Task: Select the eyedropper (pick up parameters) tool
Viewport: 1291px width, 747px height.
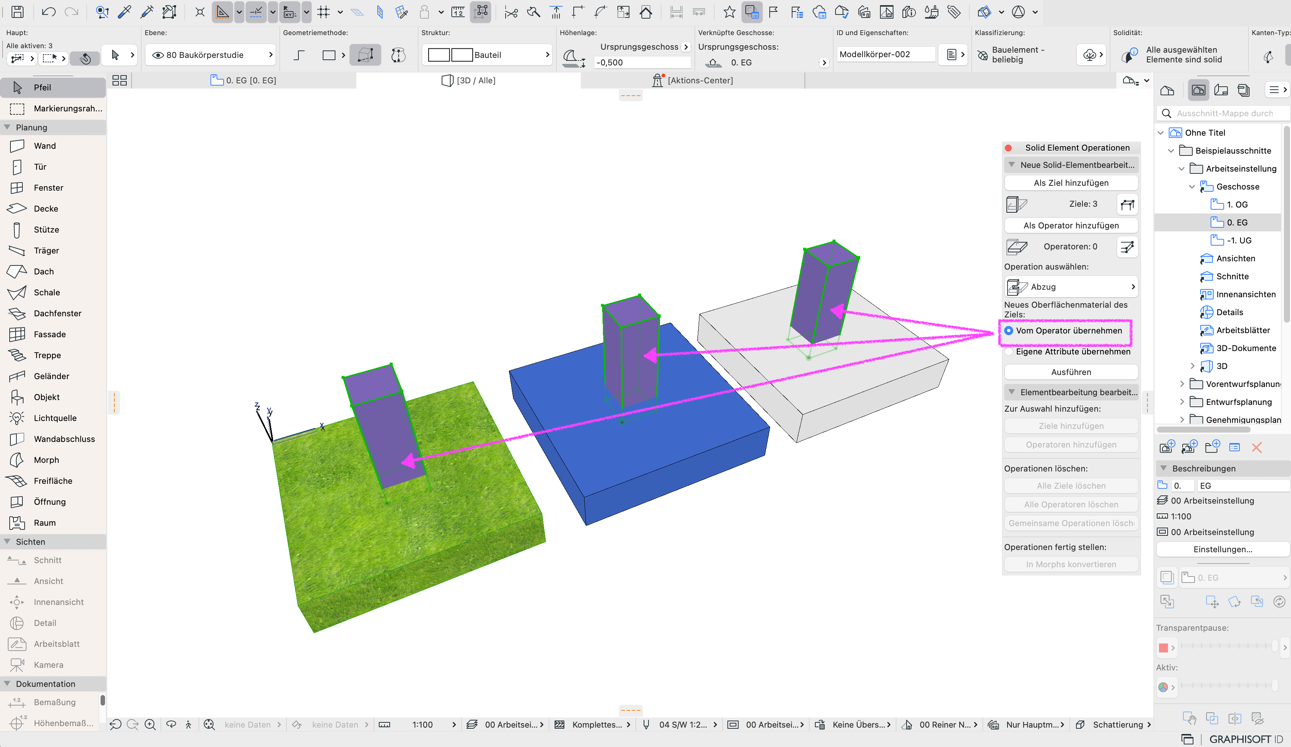Action: coord(125,12)
